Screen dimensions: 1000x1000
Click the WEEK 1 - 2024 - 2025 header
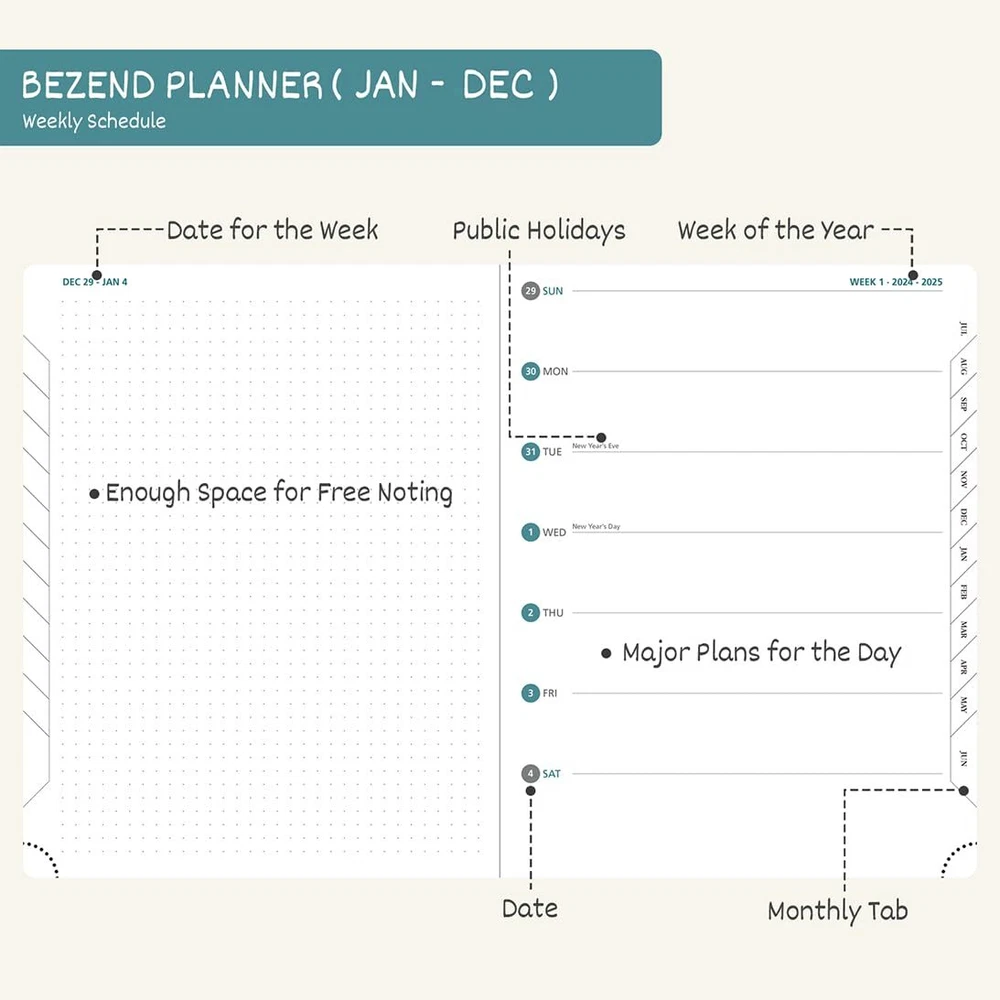896,282
